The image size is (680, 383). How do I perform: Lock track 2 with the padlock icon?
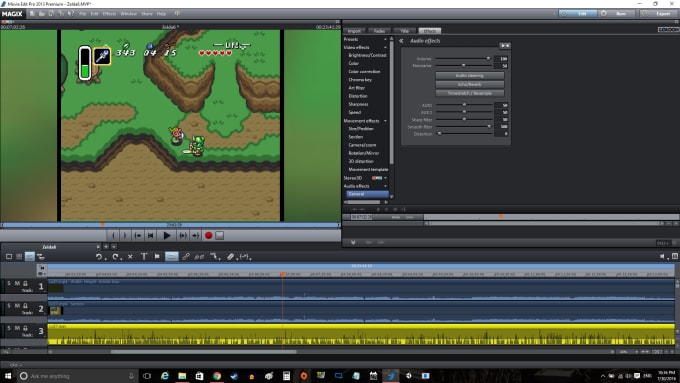(25, 306)
